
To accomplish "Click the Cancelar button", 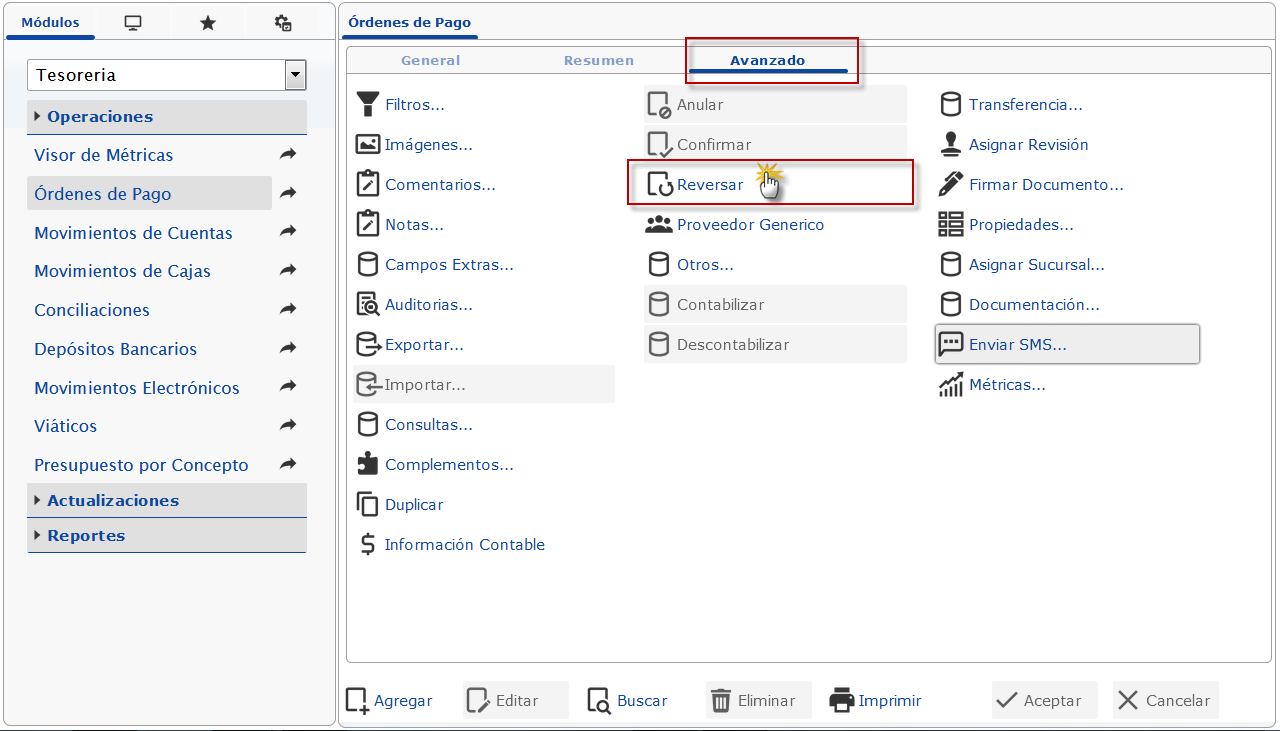I will (x=1166, y=700).
